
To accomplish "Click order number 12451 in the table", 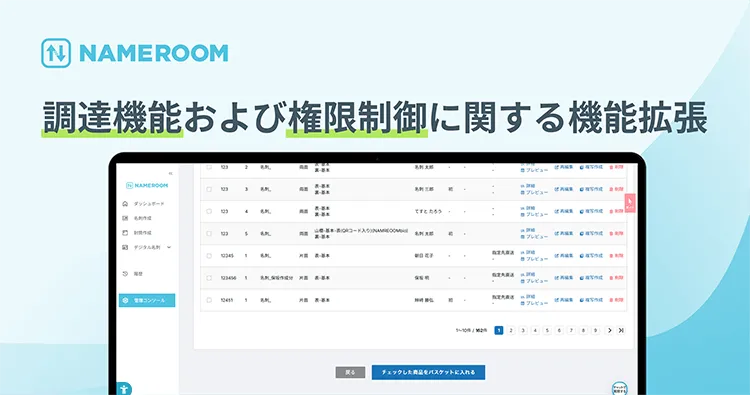I will (227, 300).
